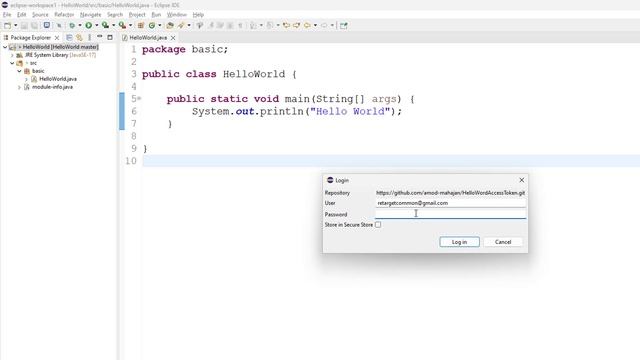
Task: Click the green Run button icon
Action: tap(89, 25)
